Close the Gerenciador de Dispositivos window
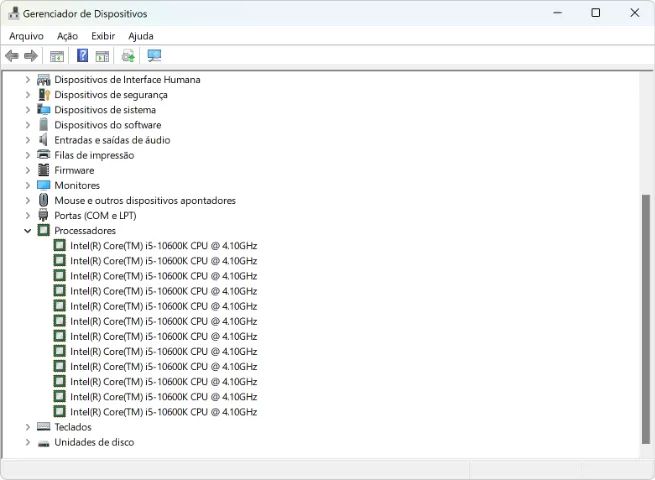Viewport: 655px width, 480px height. 635,13
